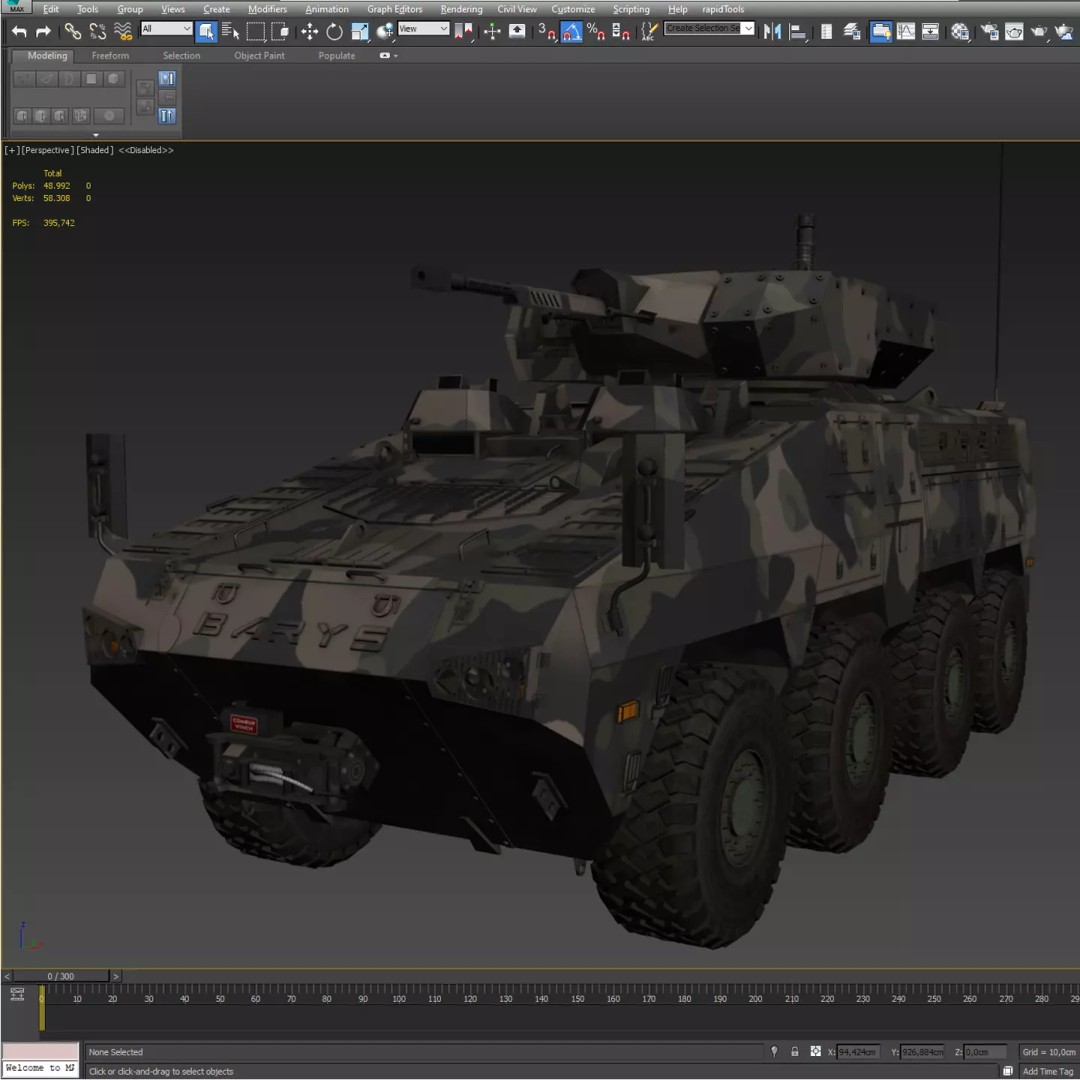Open the selection filter 'All' dropdown
This screenshot has width=1080, height=1080.
(x=166, y=29)
